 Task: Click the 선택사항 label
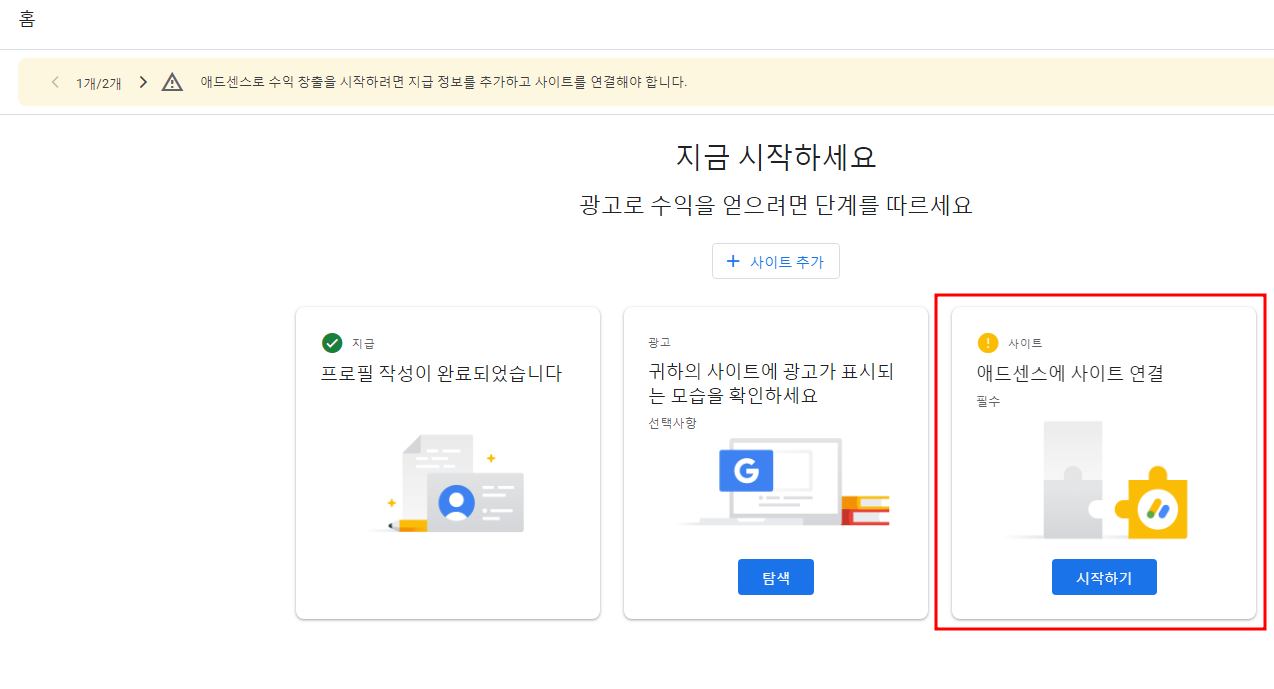click(x=672, y=423)
